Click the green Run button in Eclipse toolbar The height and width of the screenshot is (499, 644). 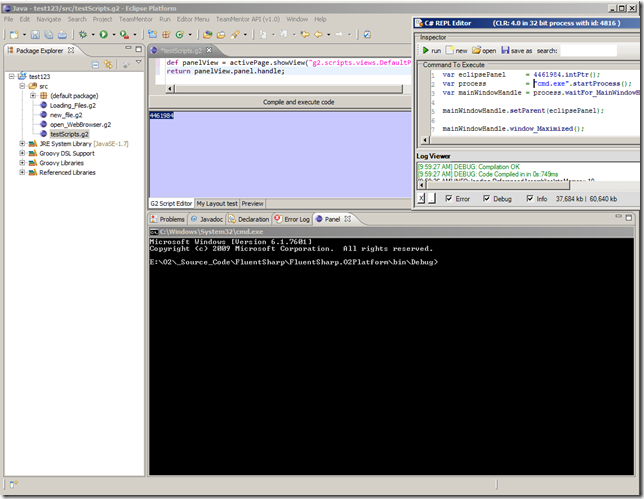(x=104, y=34)
